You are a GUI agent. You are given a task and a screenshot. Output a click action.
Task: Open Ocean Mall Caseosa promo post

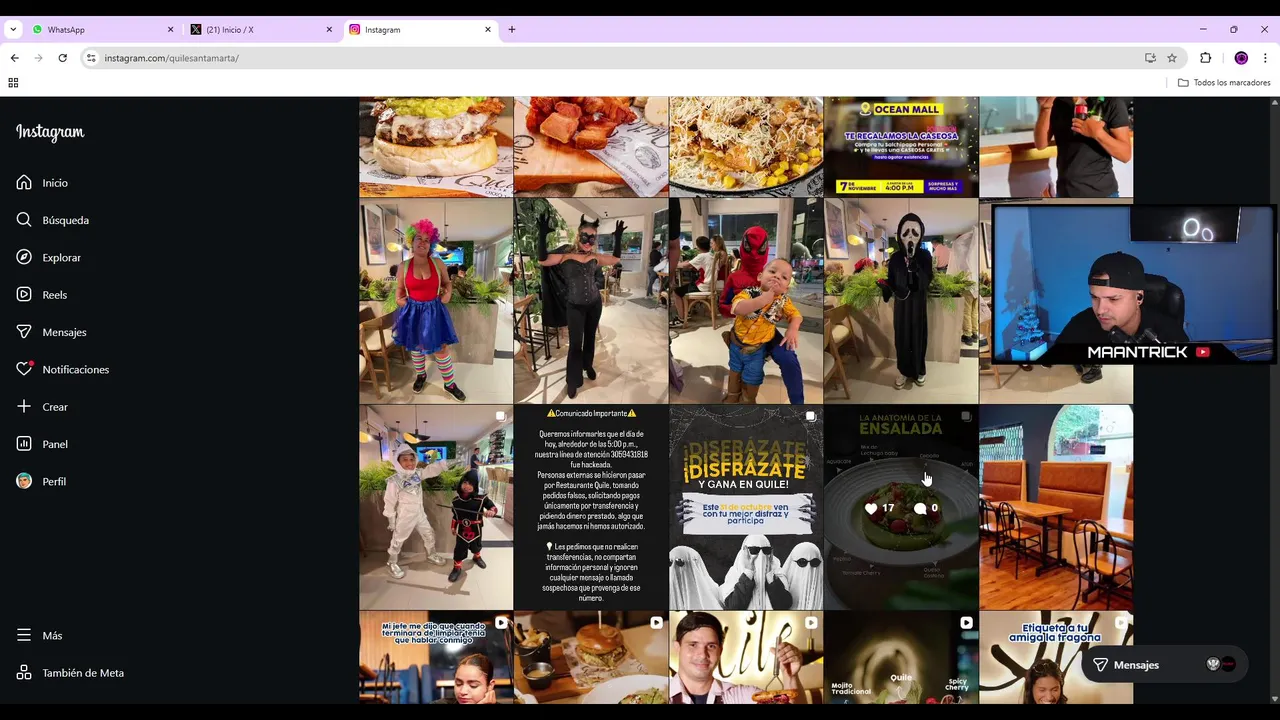(x=901, y=146)
